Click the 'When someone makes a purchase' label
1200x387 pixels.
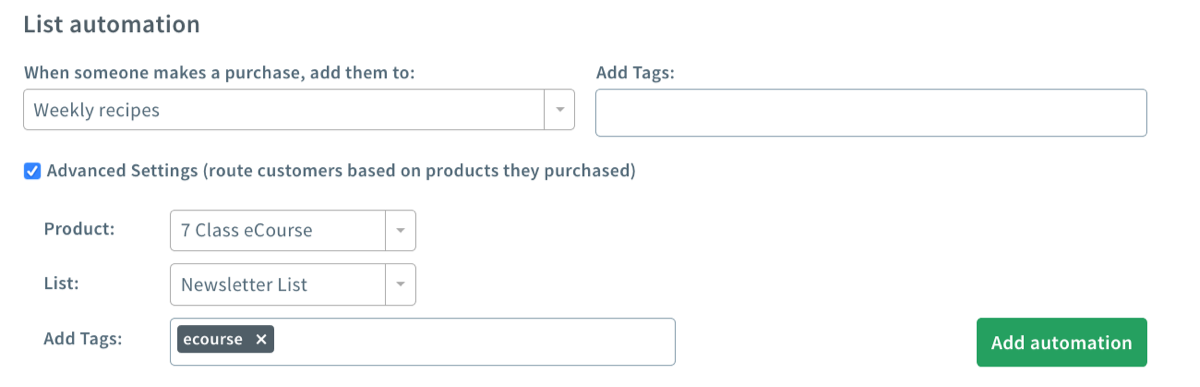coord(219,73)
